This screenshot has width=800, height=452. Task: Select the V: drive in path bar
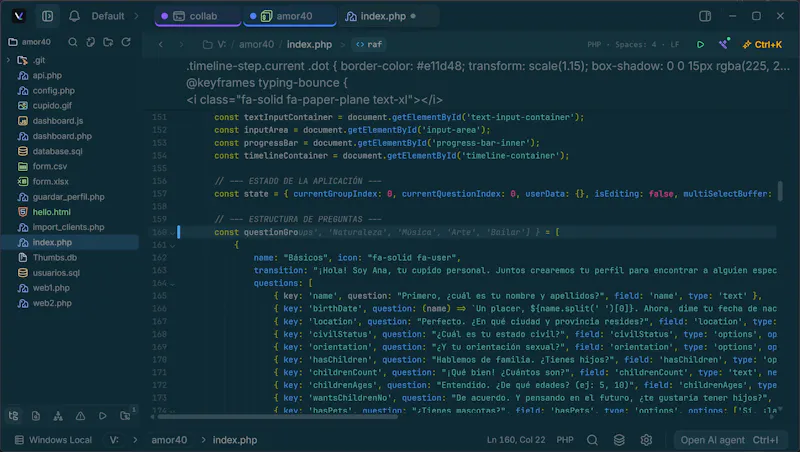[x=114, y=440]
